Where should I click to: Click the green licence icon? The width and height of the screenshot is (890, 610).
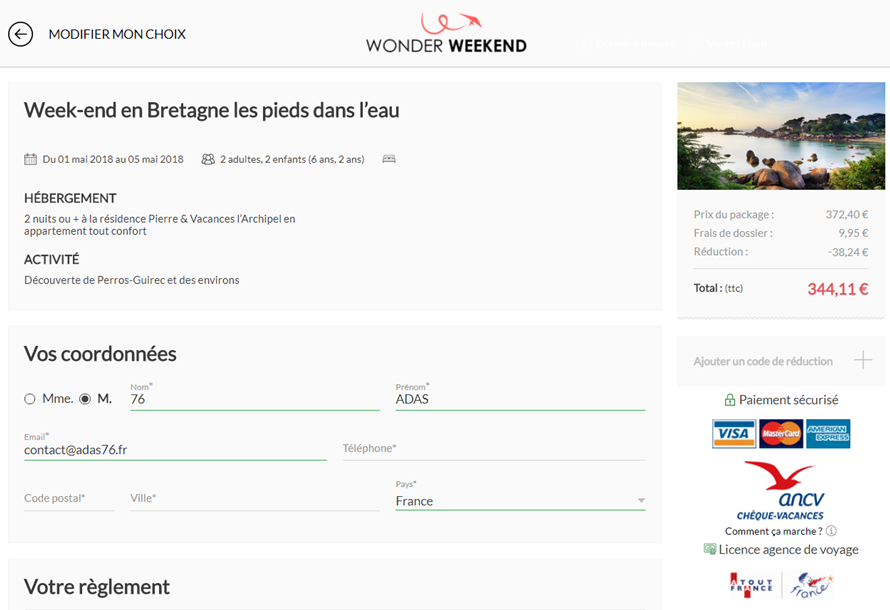(x=710, y=549)
